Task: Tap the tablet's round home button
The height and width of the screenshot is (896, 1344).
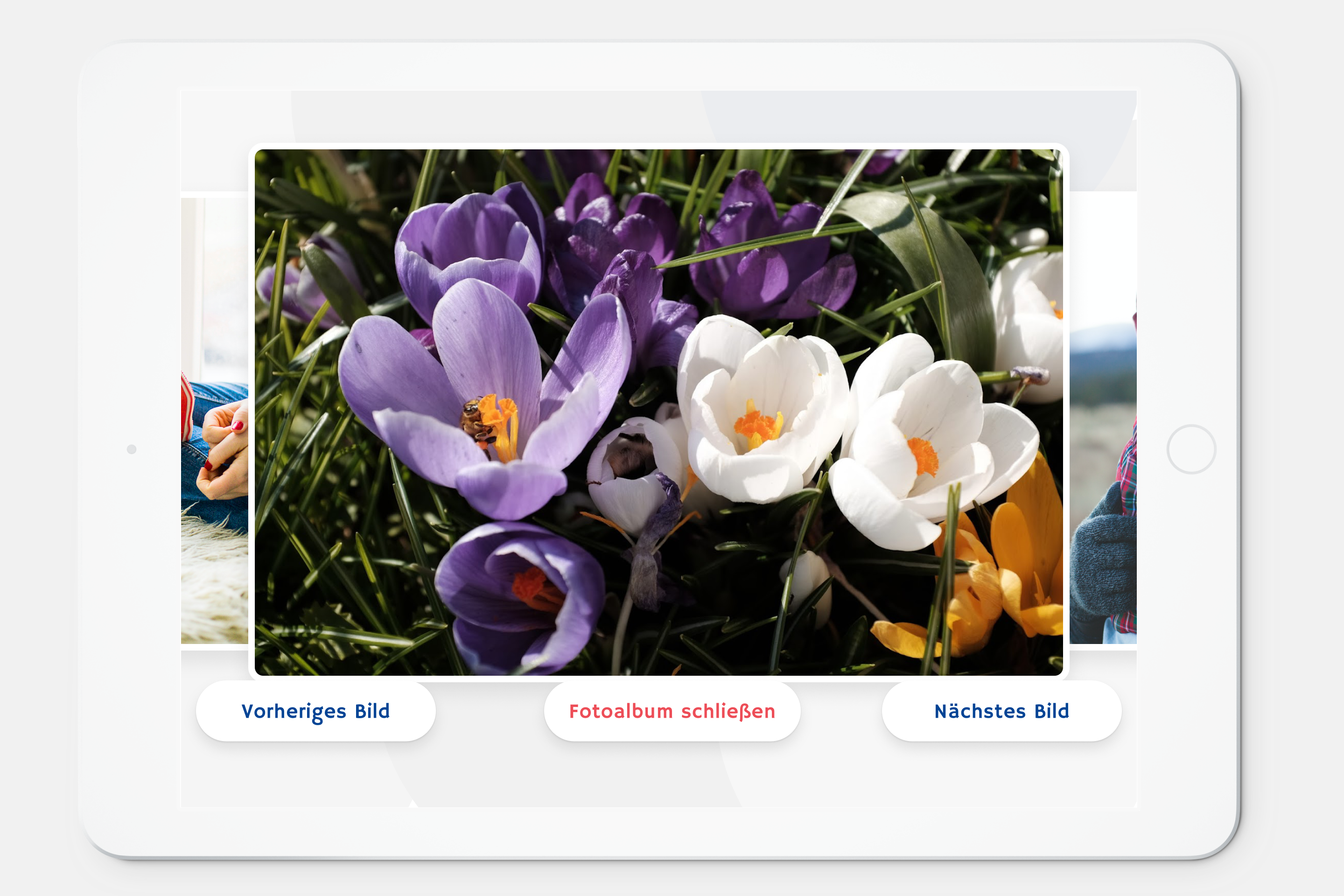Action: pyautogui.click(x=1191, y=449)
